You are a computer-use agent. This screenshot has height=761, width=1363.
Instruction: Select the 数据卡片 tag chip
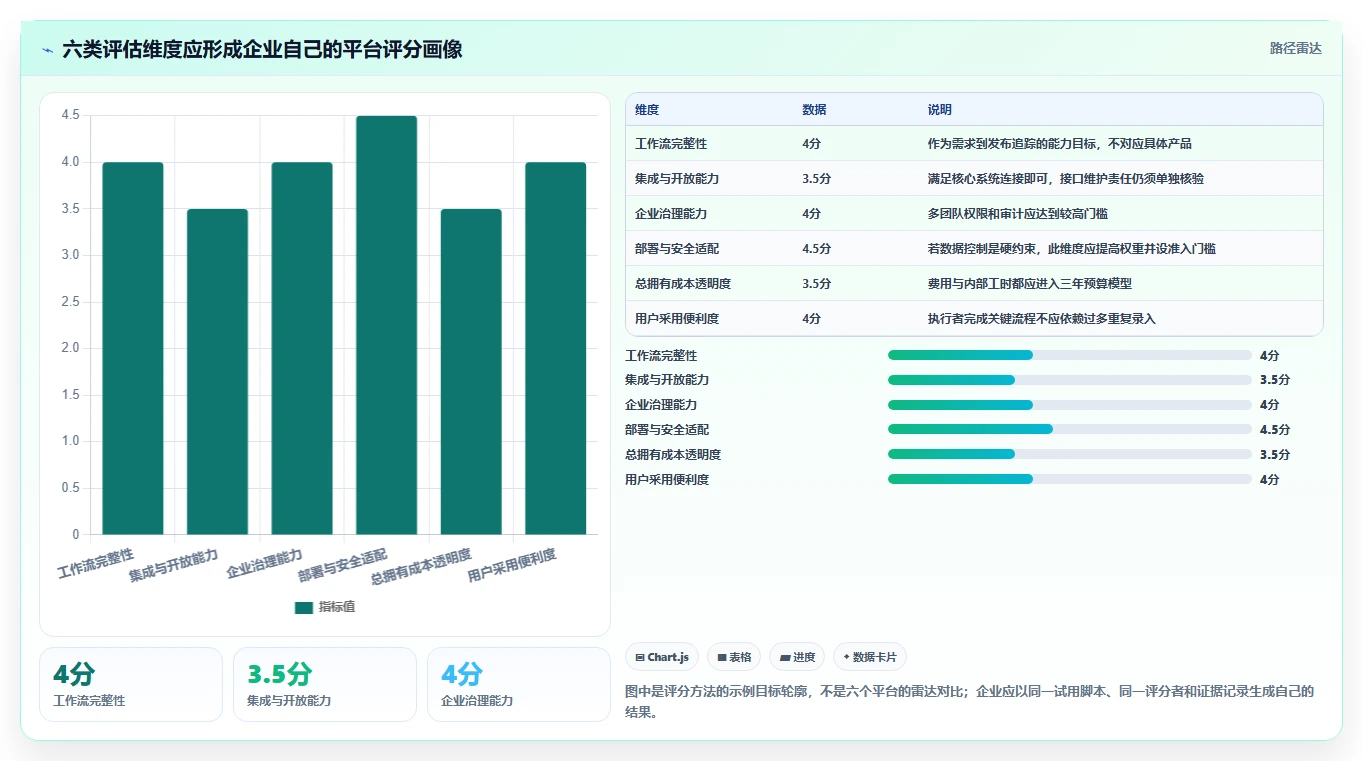870,657
